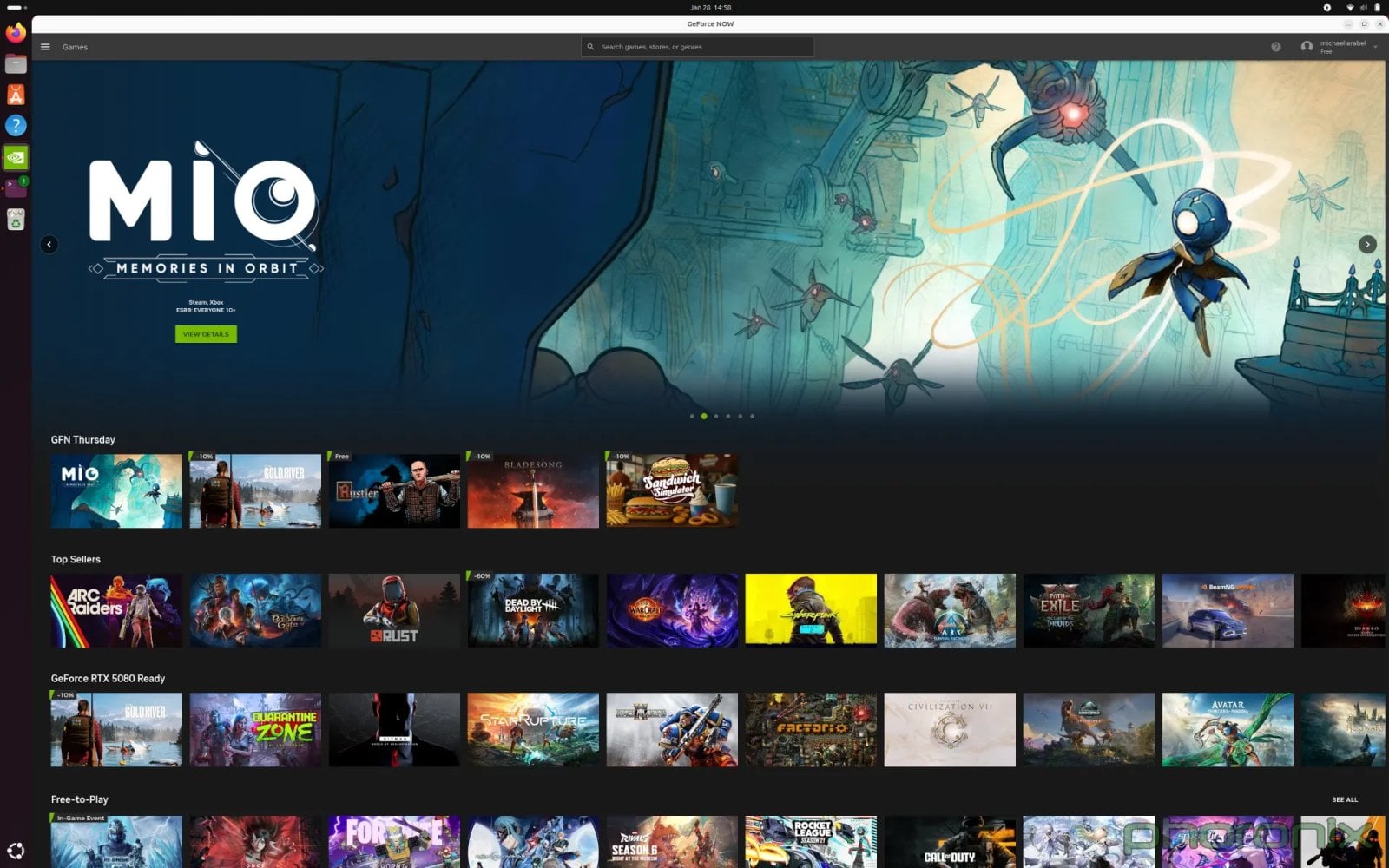
Task: Open the terminal app with the notification badge
Action: point(15,188)
